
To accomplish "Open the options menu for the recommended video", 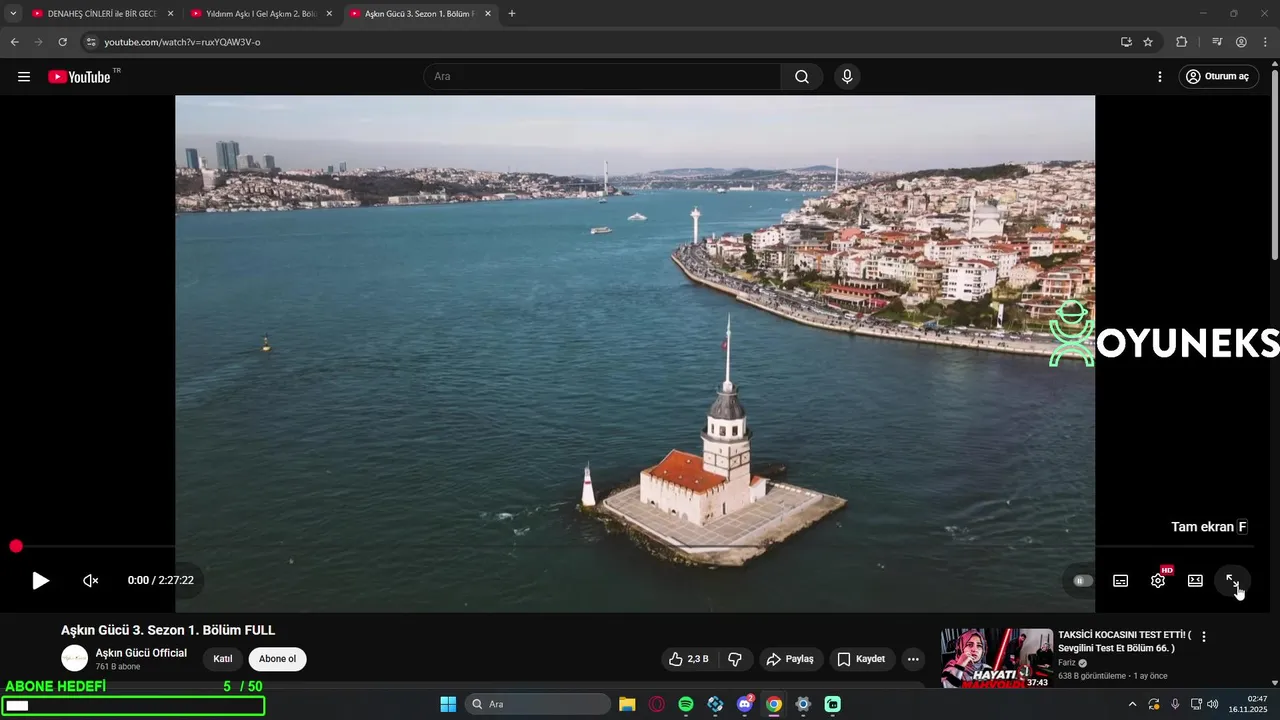I will click(1204, 637).
